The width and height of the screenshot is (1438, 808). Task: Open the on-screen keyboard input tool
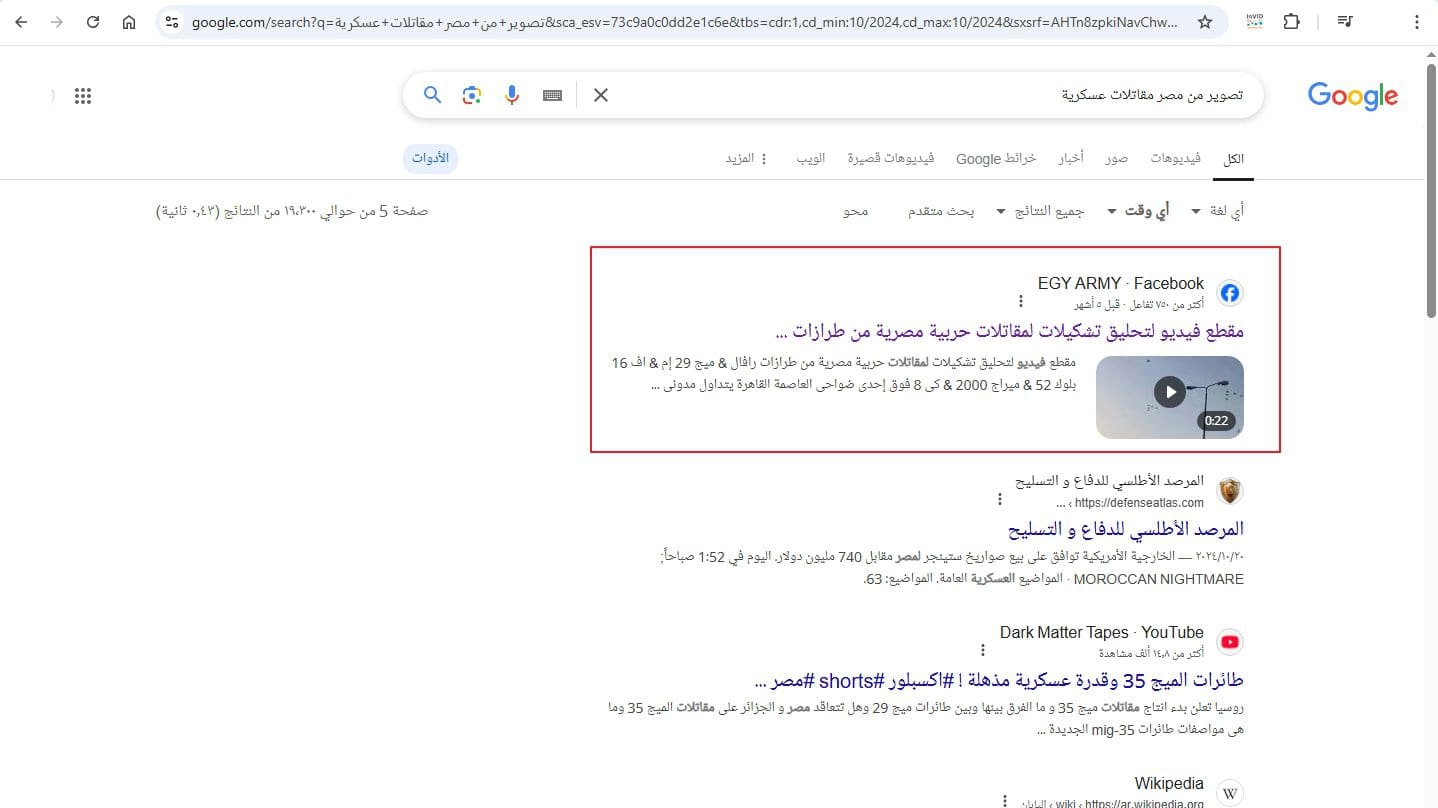pyautogui.click(x=552, y=95)
